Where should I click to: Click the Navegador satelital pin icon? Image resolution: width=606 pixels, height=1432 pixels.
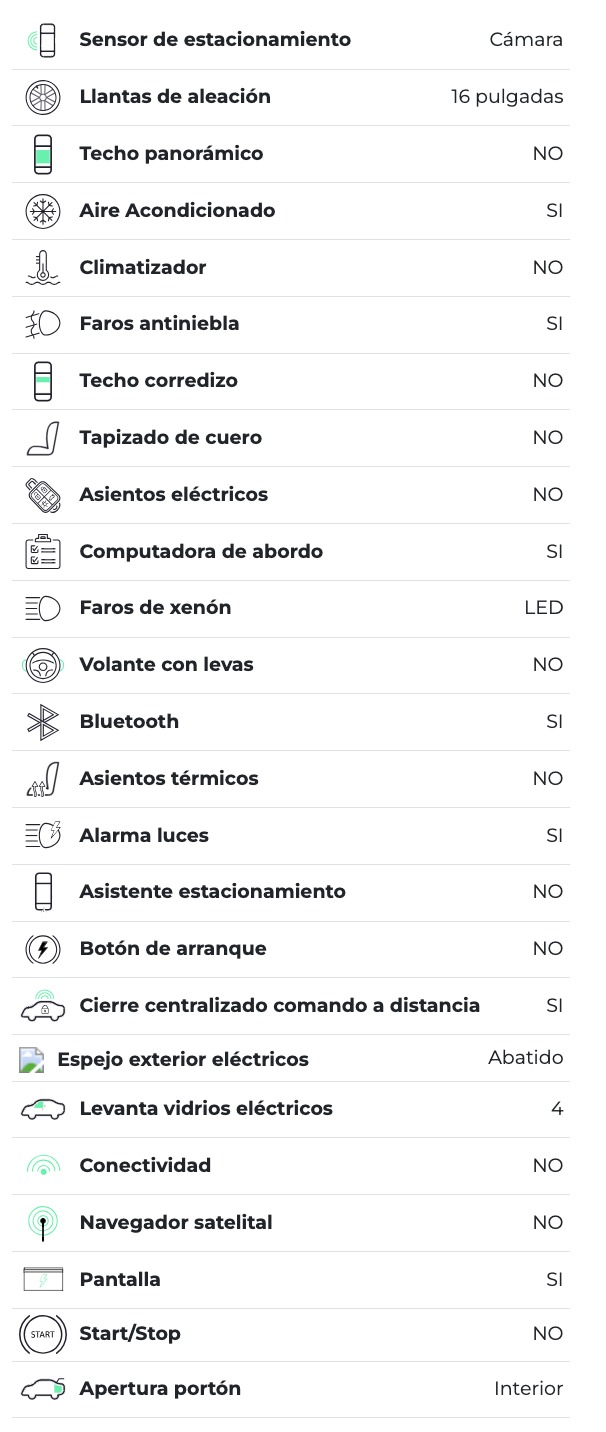coord(42,1223)
